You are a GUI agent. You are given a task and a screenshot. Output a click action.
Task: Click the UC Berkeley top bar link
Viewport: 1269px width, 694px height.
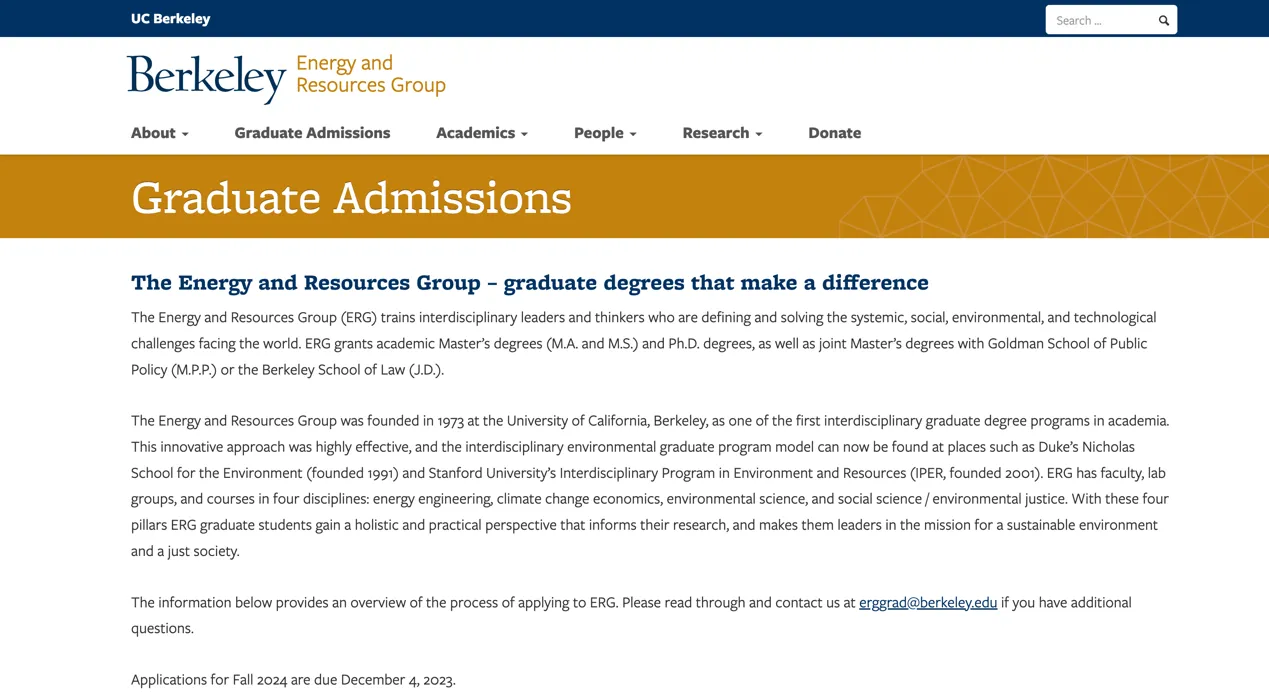coord(171,19)
